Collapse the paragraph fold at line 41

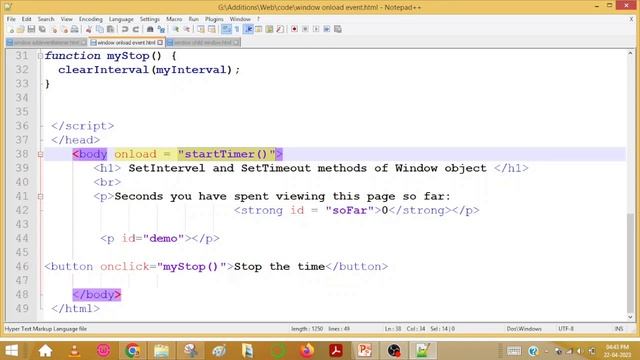point(40,196)
